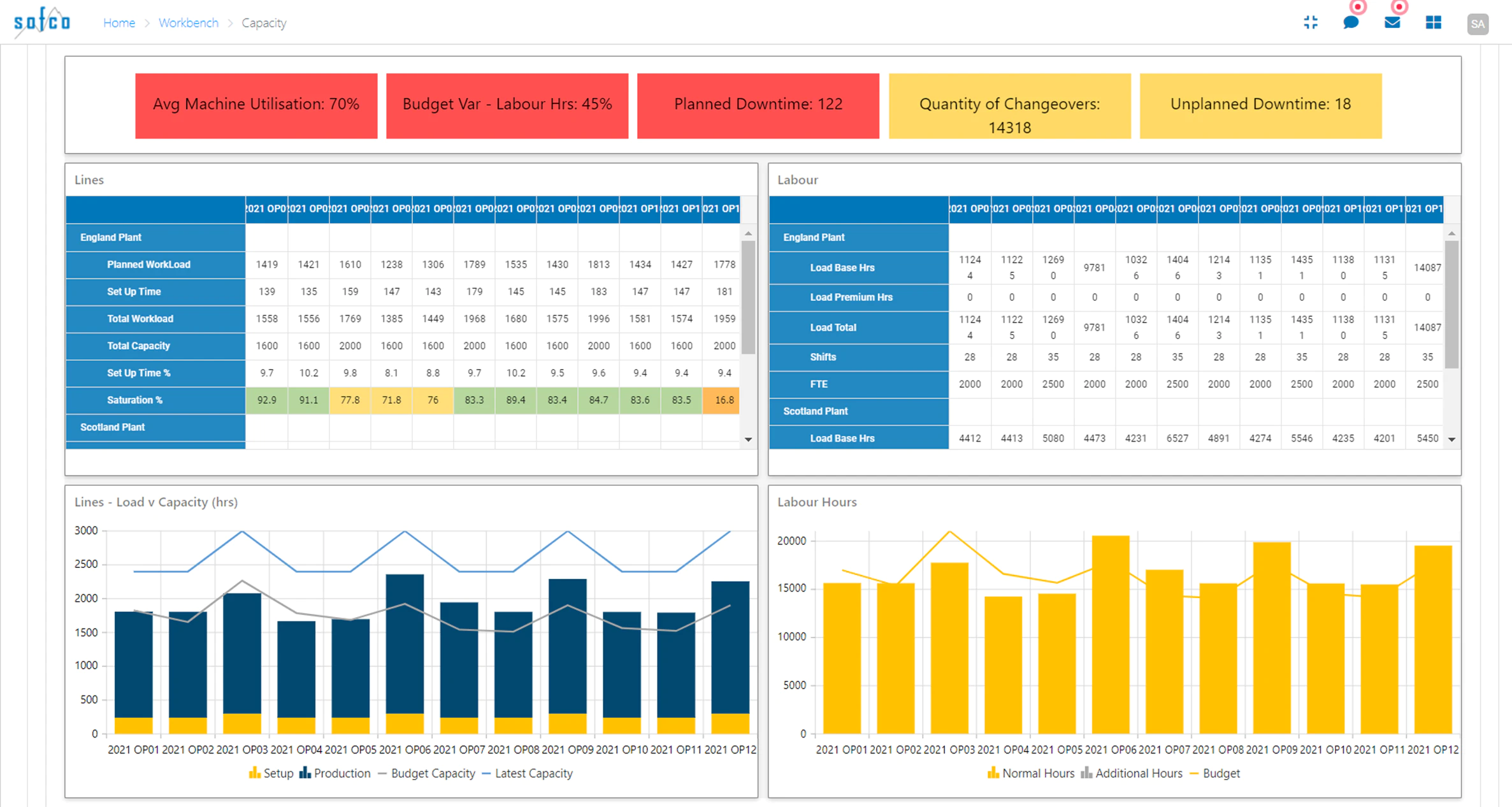Click the Sofco logo
The height and width of the screenshot is (807, 1512).
point(42,22)
